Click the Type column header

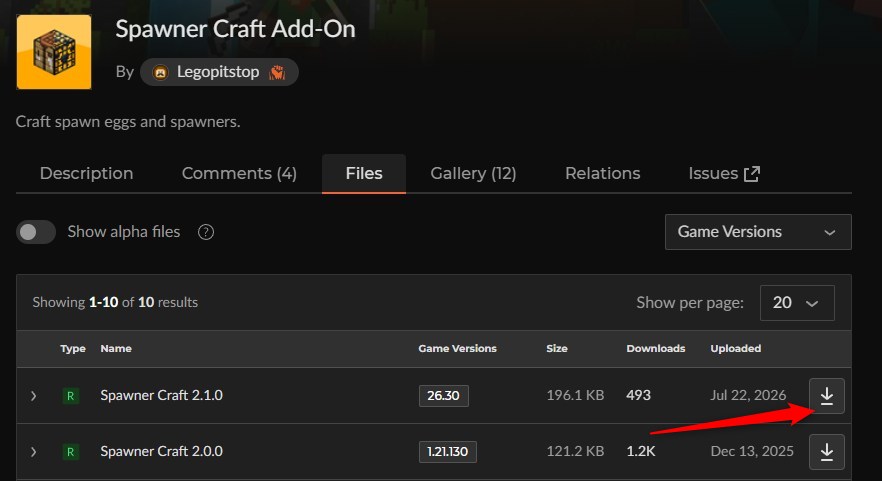click(x=73, y=349)
